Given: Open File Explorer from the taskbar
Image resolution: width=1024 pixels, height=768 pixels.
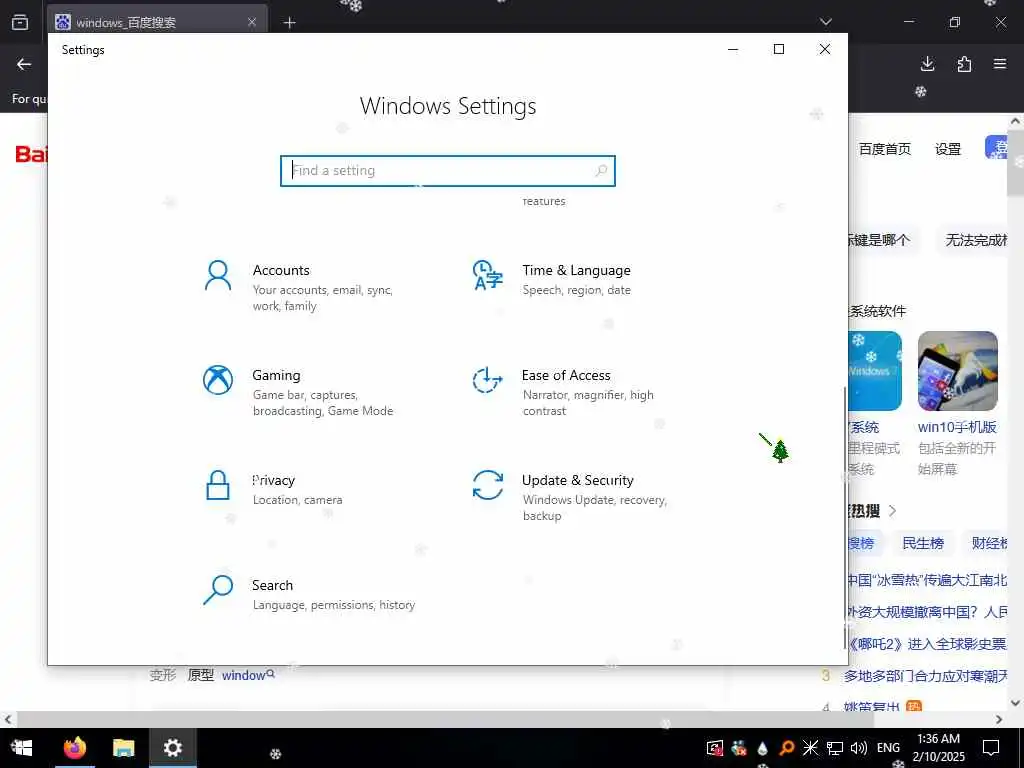Looking at the screenshot, I should click(123, 748).
